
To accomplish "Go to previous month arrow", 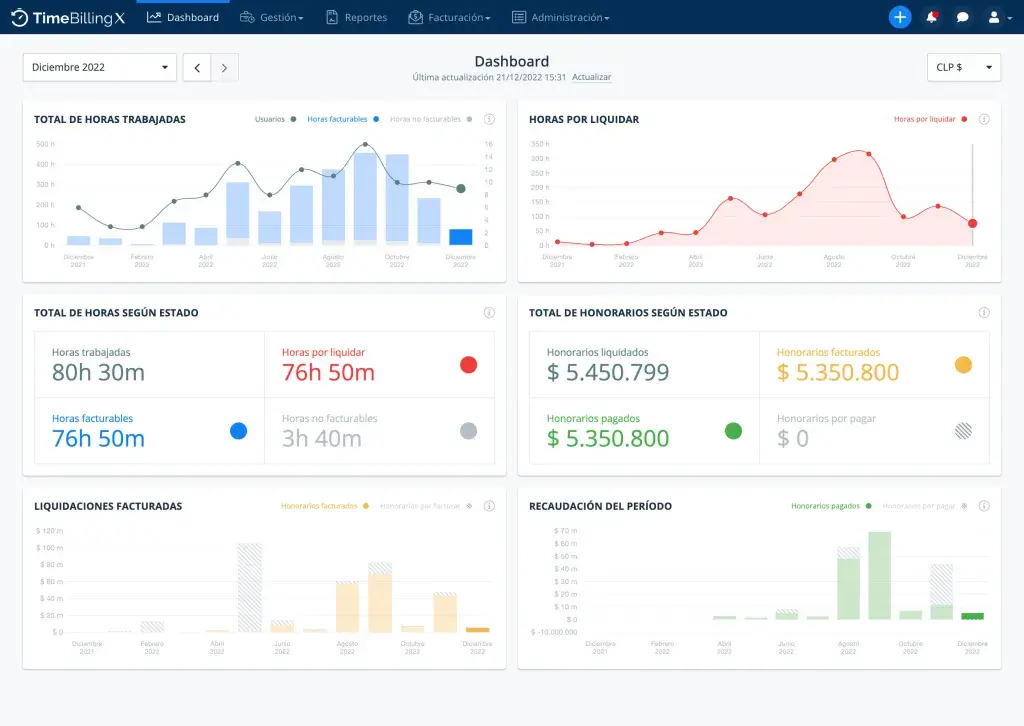I will (197, 67).
